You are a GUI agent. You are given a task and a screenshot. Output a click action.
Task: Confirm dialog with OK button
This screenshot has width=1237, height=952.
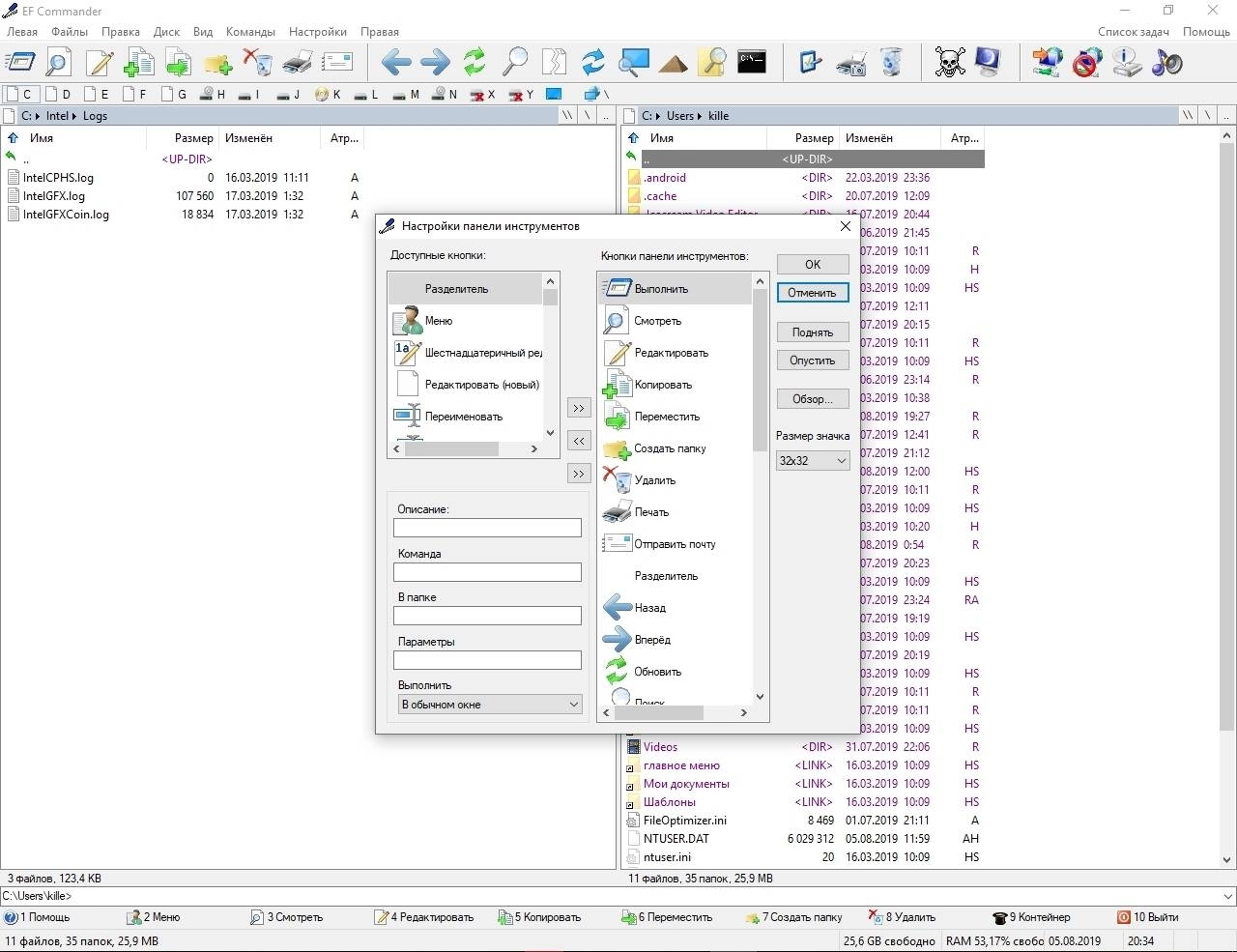tap(813, 264)
